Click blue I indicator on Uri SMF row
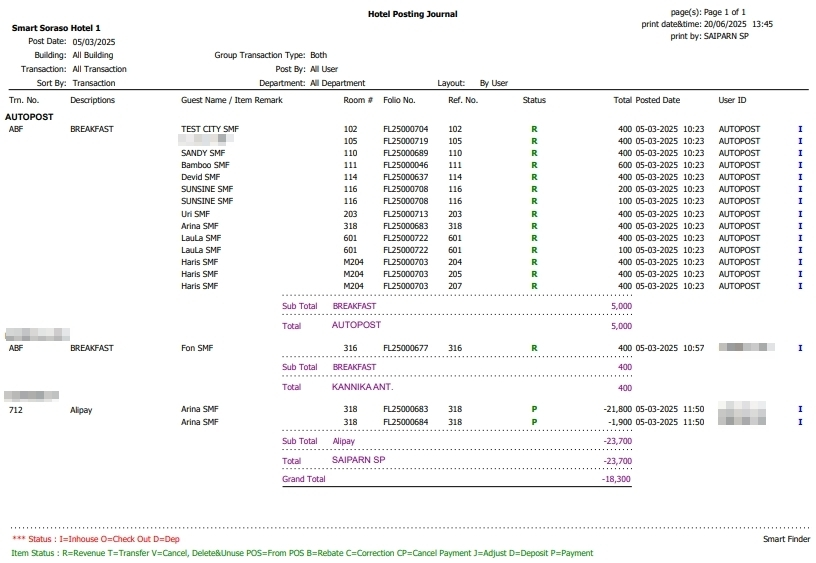The width and height of the screenshot is (816, 563). pos(800,214)
